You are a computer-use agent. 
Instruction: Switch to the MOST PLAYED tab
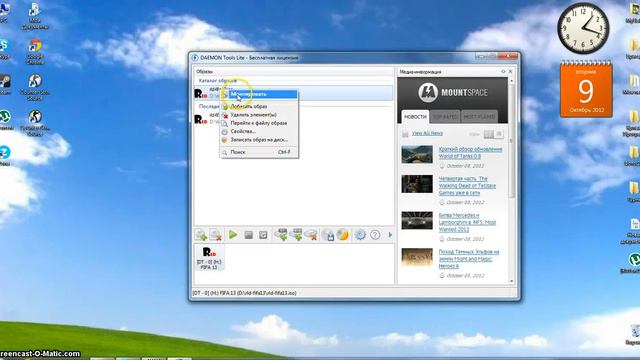click(x=479, y=117)
